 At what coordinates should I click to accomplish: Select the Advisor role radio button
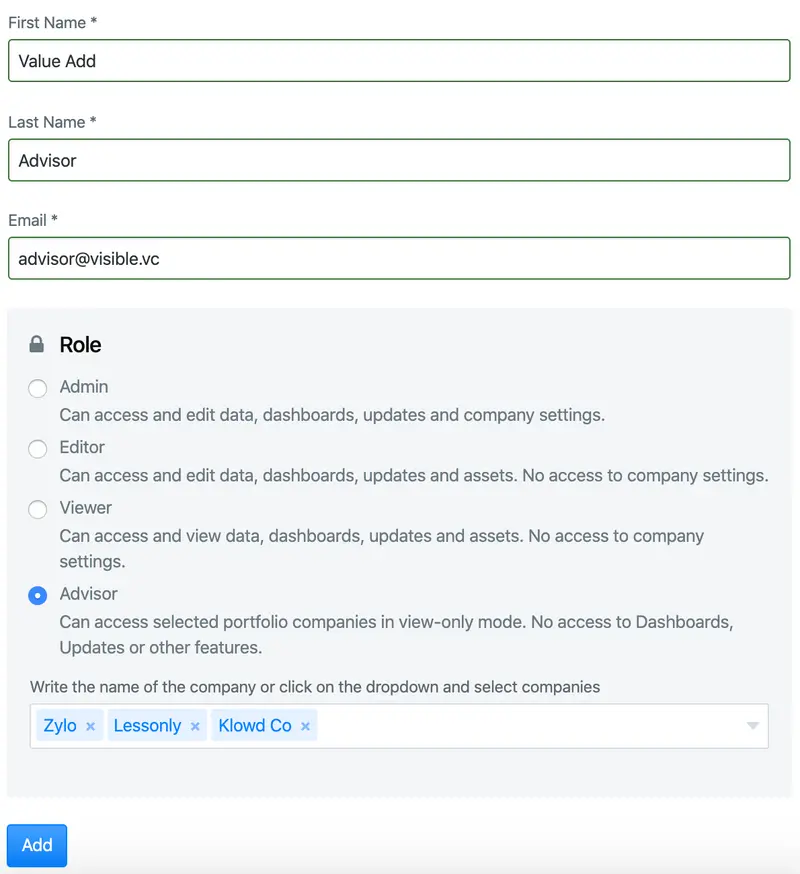coord(37,595)
